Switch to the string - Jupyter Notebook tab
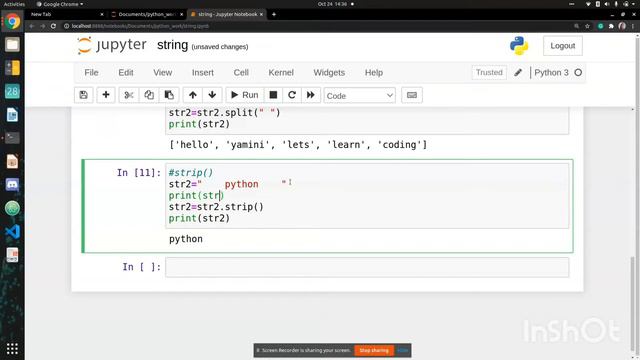The image size is (640, 360). [x=227, y=14]
